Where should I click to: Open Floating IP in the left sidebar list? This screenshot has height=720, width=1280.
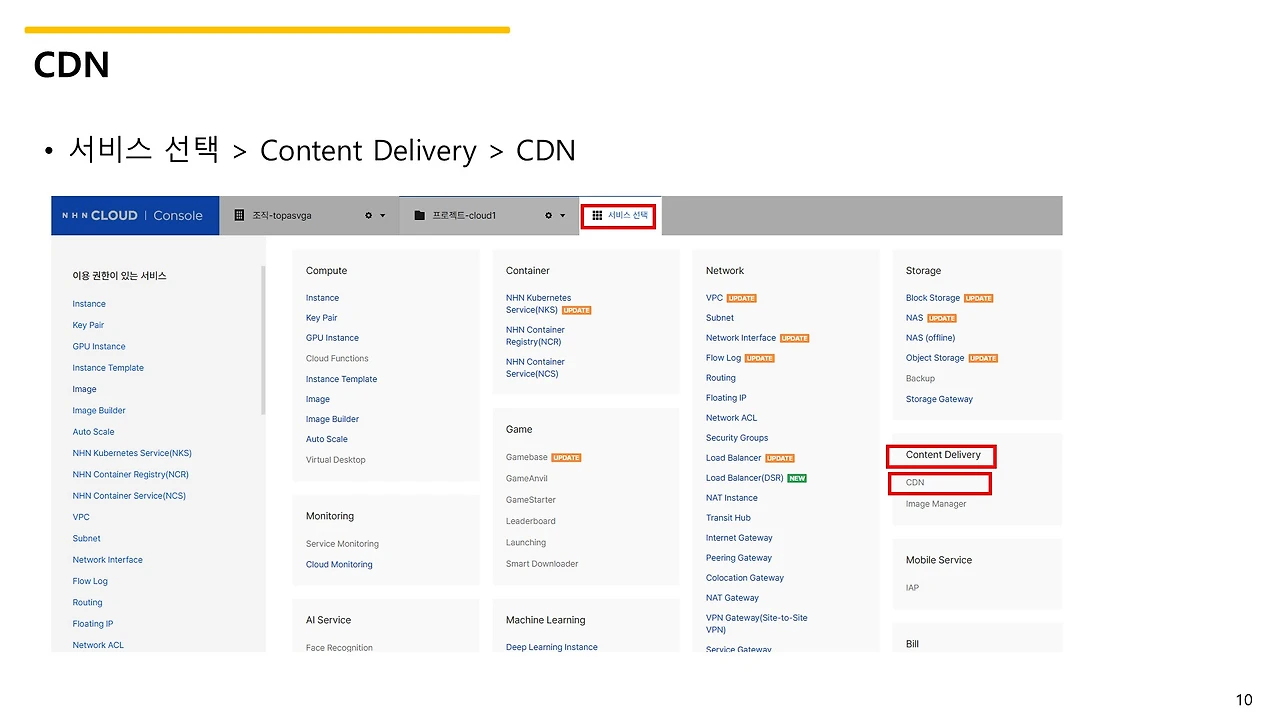tap(93, 624)
